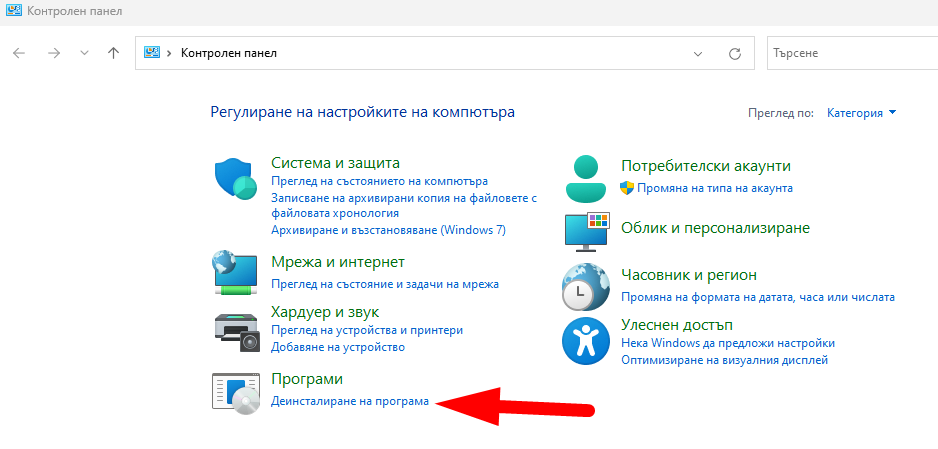Go forward with the right arrow
This screenshot has width=938, height=449.
pyautogui.click(x=54, y=53)
